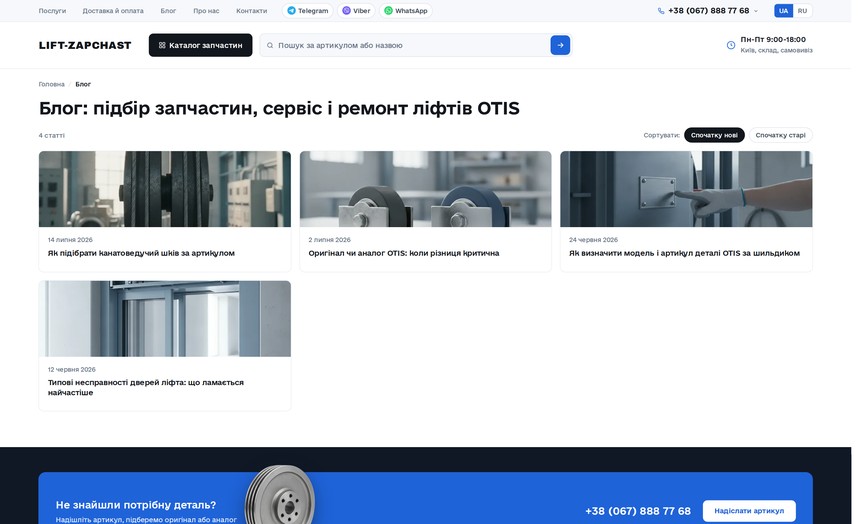Screen dimensions: 858x524
Task: Click the LIFT-ZAPCHAST logo
Action: pos(85,45)
